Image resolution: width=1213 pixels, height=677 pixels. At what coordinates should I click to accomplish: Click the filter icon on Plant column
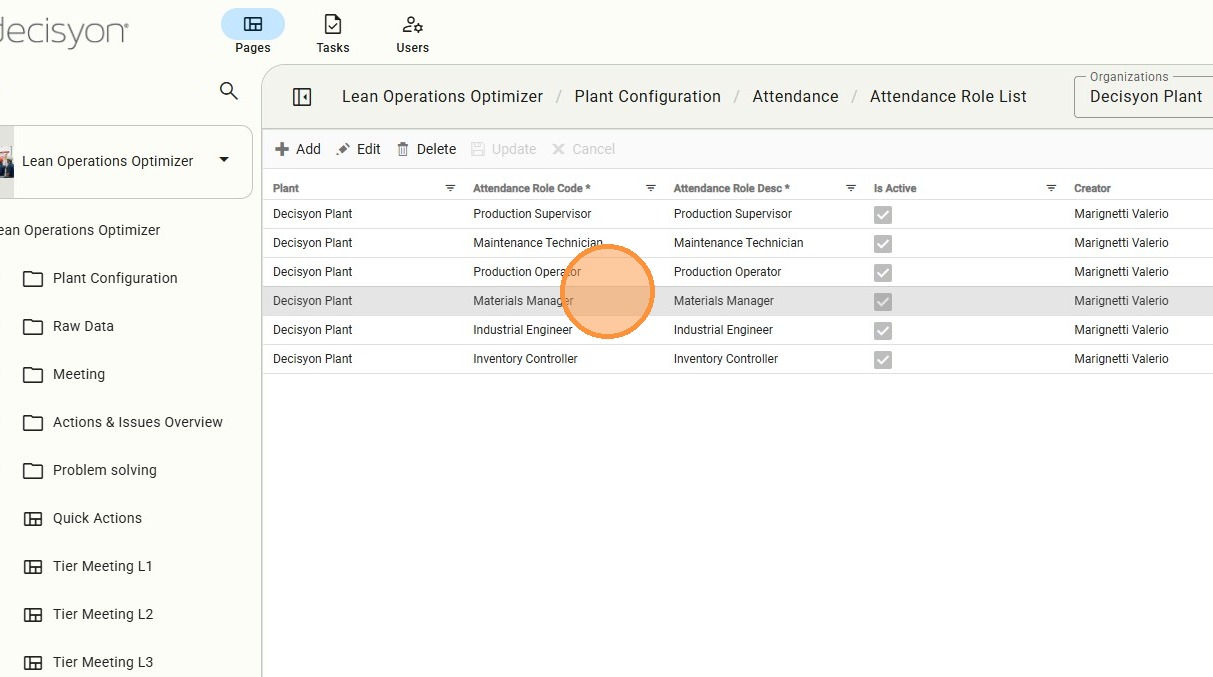pos(450,188)
